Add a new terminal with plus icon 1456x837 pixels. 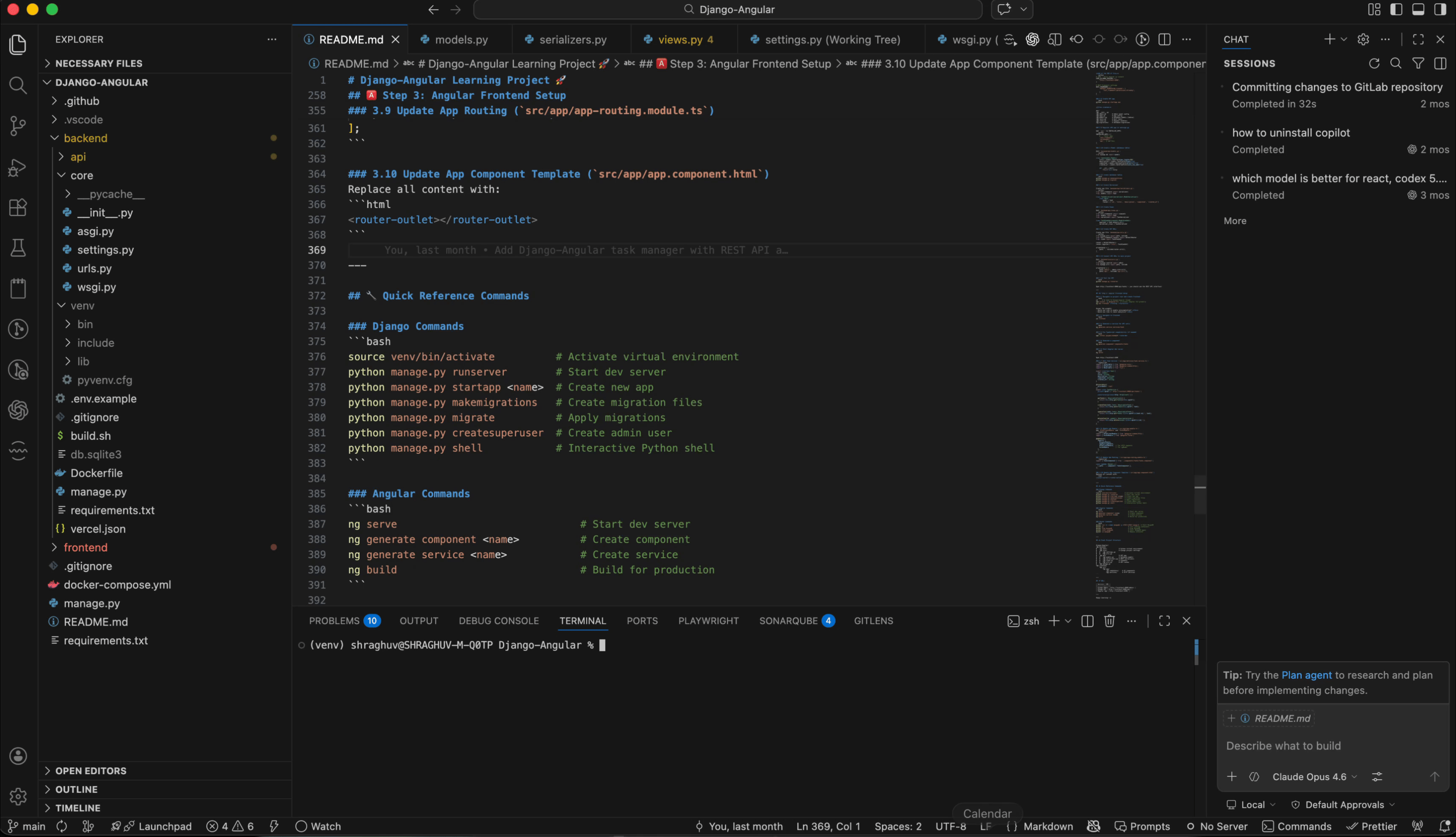point(1053,621)
